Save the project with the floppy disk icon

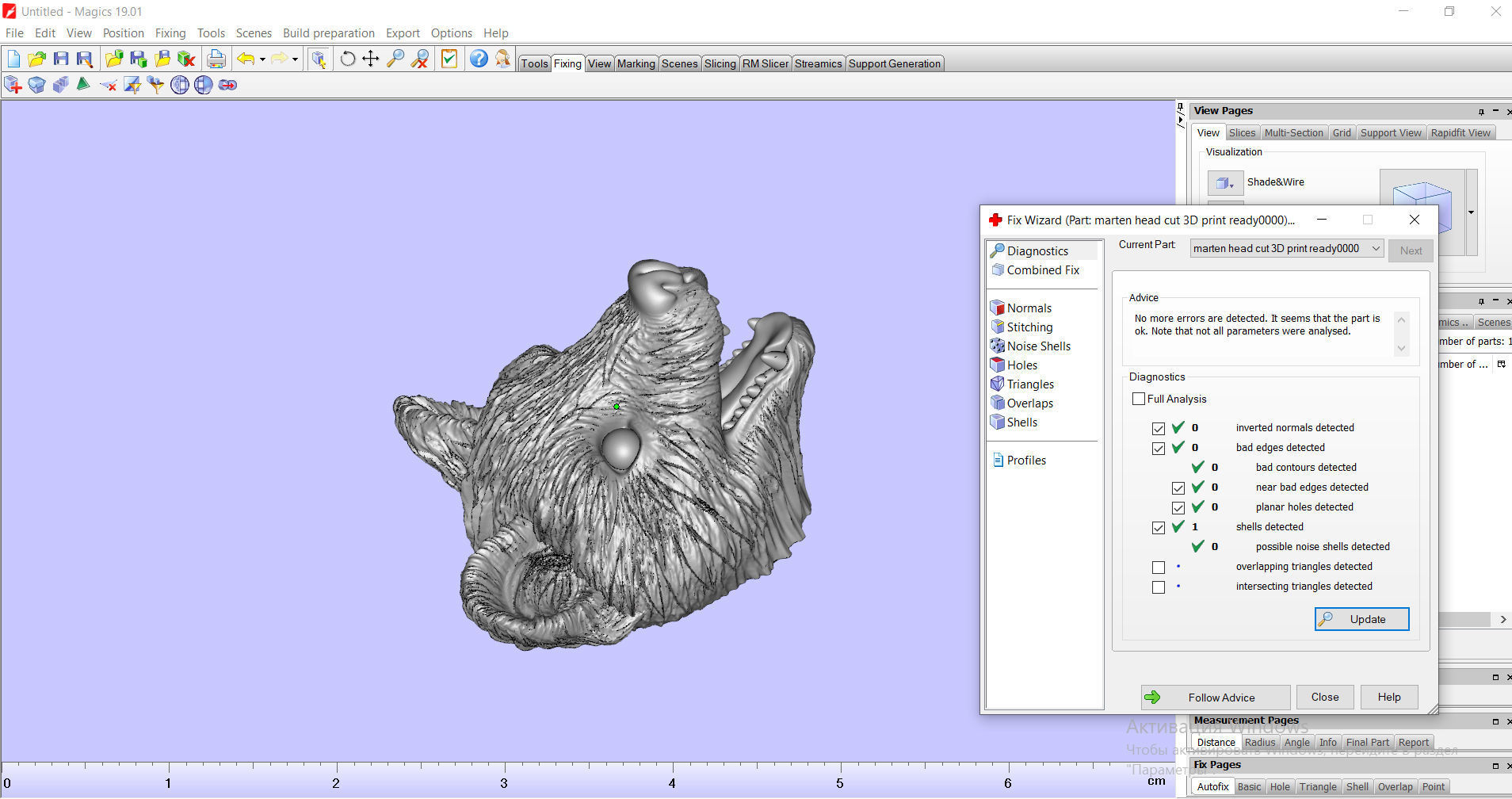(x=61, y=59)
